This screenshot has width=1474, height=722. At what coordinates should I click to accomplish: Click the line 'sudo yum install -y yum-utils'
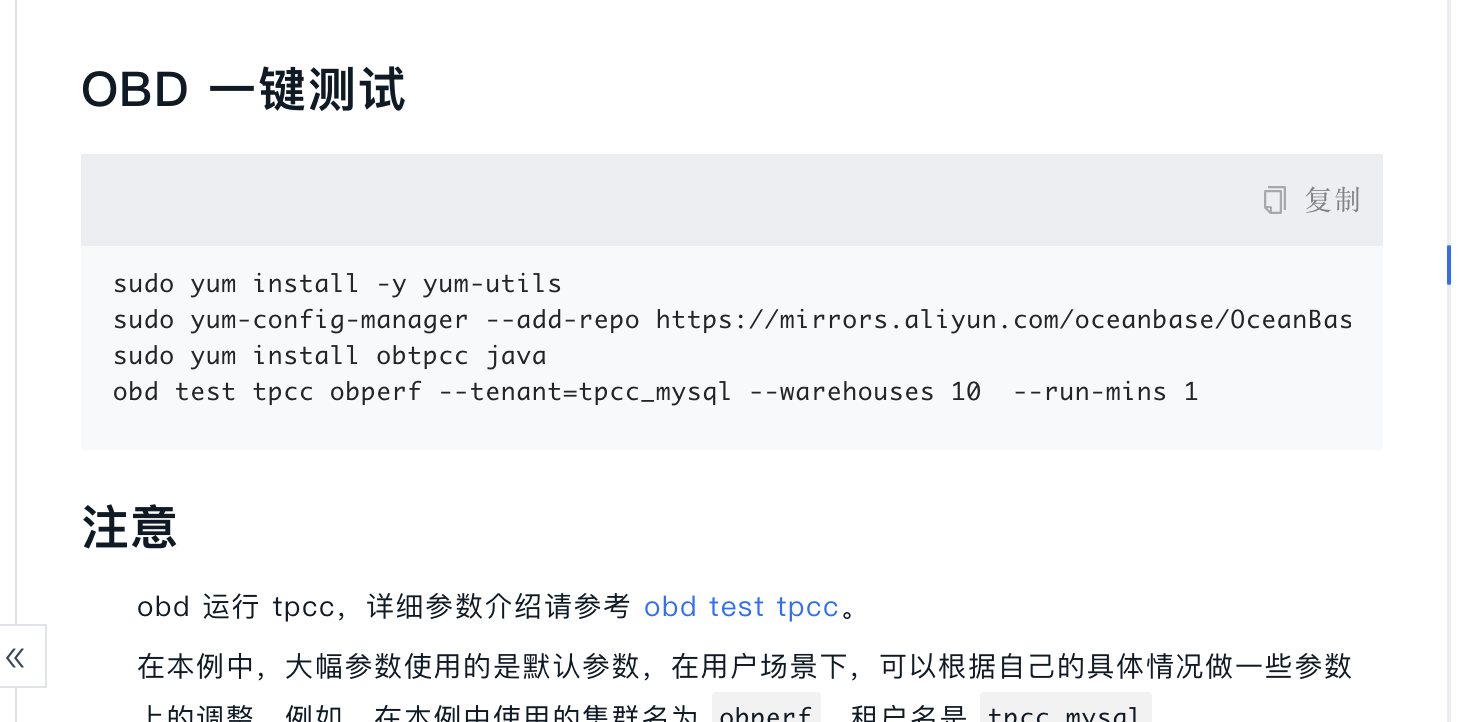coord(338,284)
